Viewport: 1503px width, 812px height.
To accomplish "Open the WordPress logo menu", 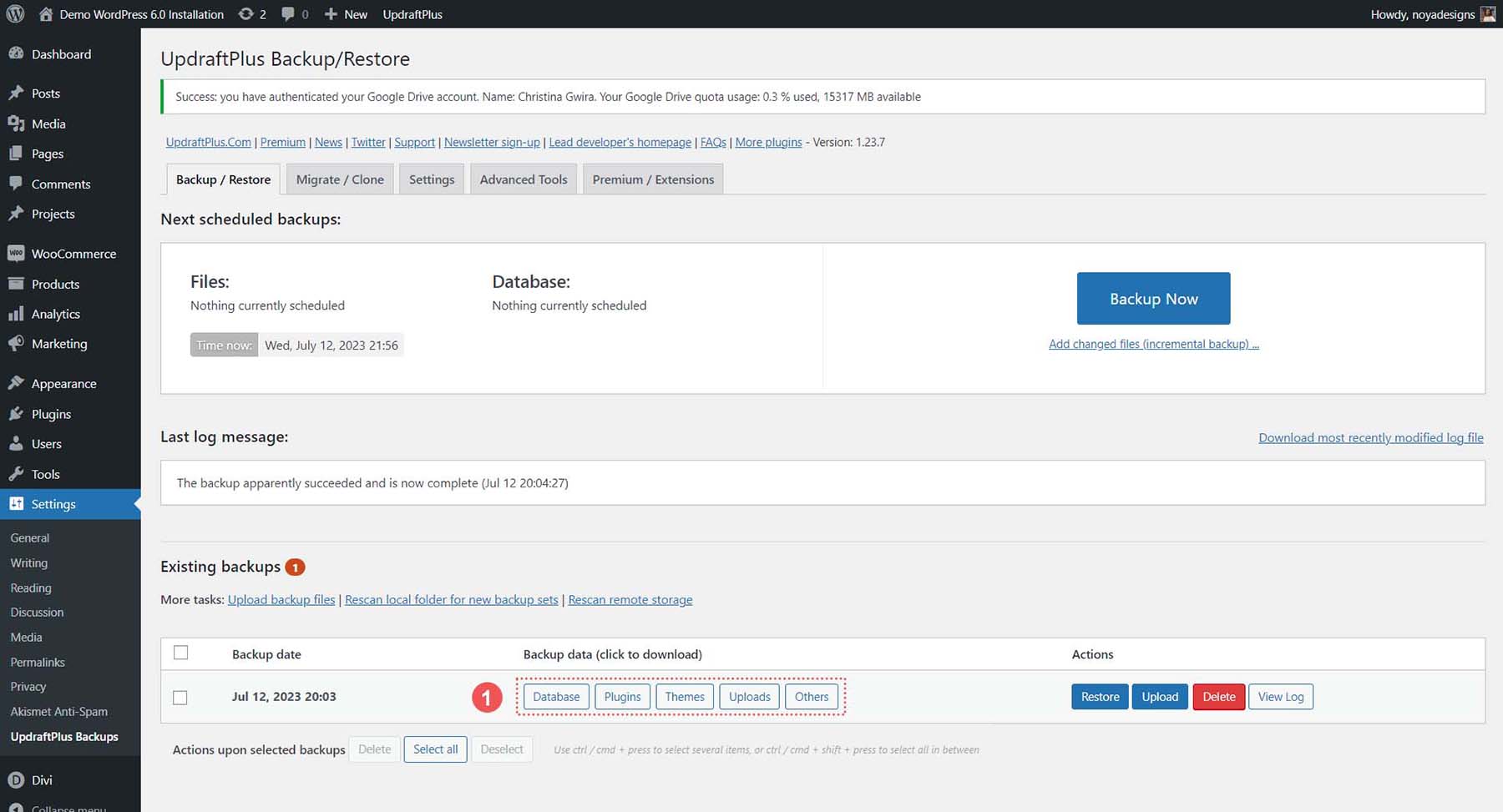I will click(x=14, y=13).
